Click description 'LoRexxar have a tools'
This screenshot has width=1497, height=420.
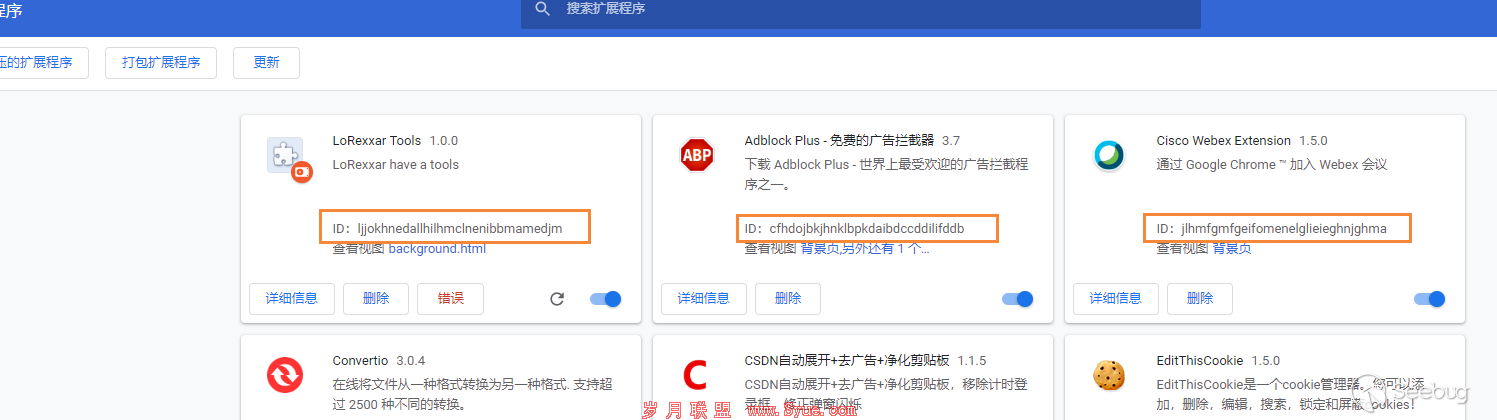point(396,164)
